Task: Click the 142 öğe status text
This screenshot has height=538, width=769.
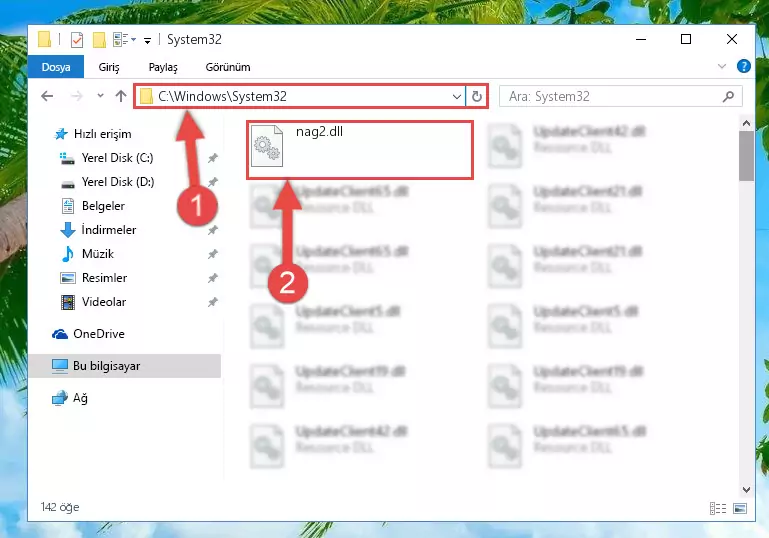Action: (x=60, y=507)
